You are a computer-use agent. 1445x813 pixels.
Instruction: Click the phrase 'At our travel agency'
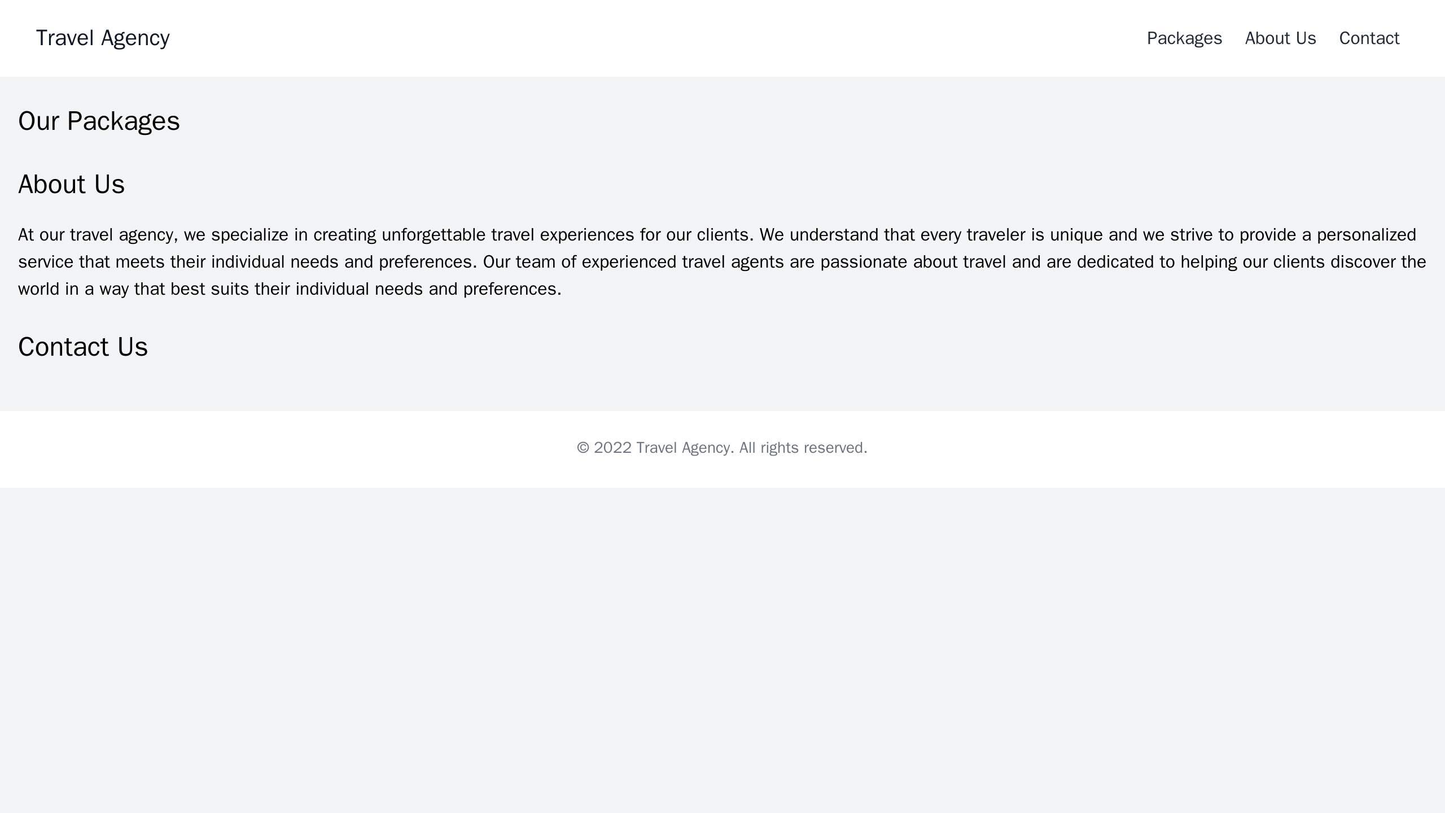point(96,235)
